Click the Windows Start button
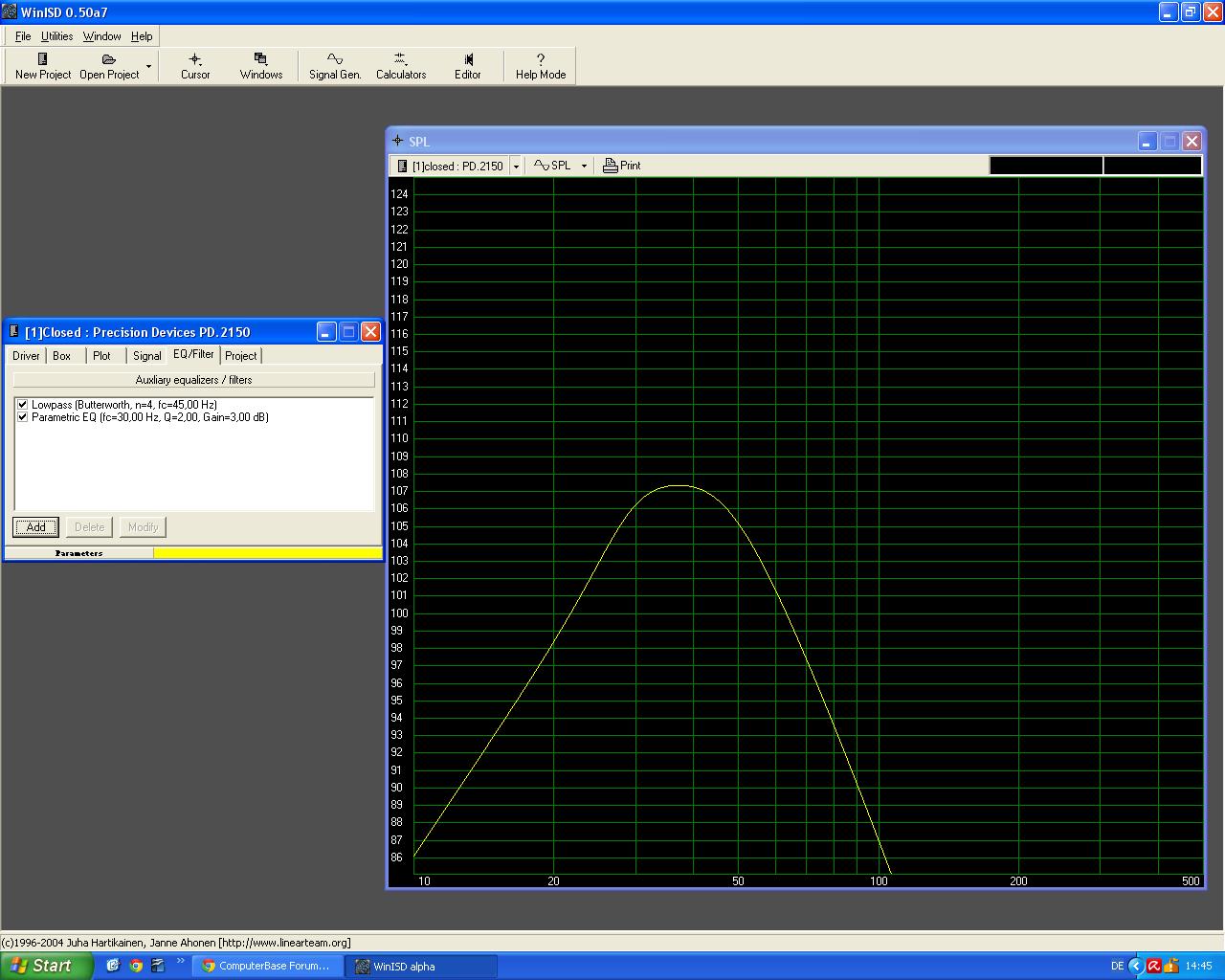Viewport: 1225px width, 980px height. click(46, 966)
